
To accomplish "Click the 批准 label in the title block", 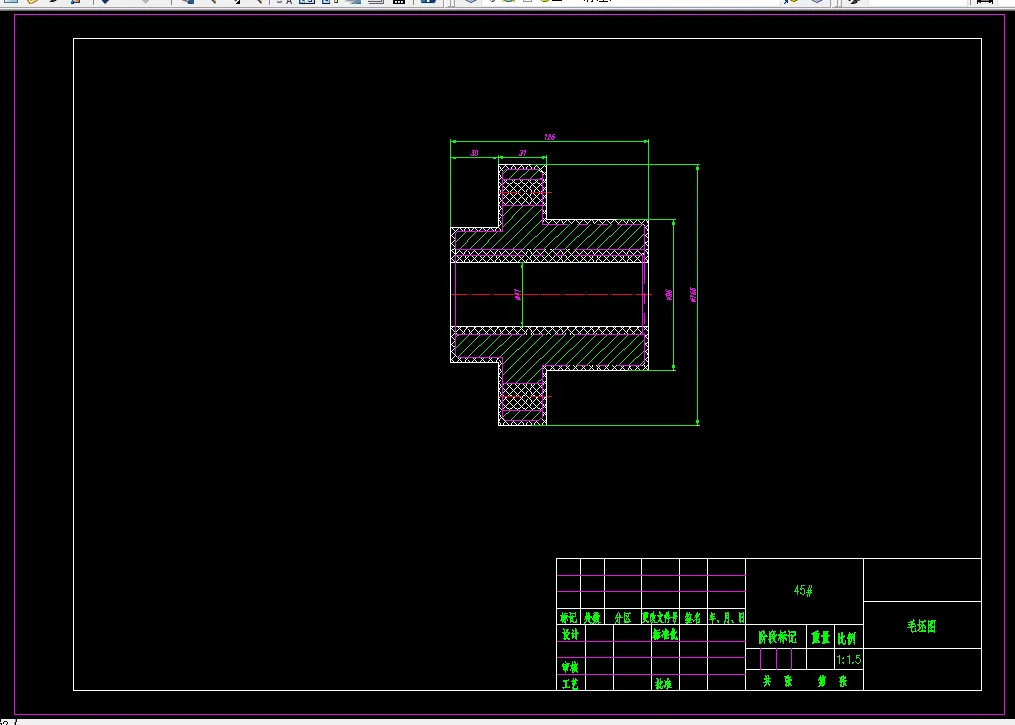I will point(663,684).
